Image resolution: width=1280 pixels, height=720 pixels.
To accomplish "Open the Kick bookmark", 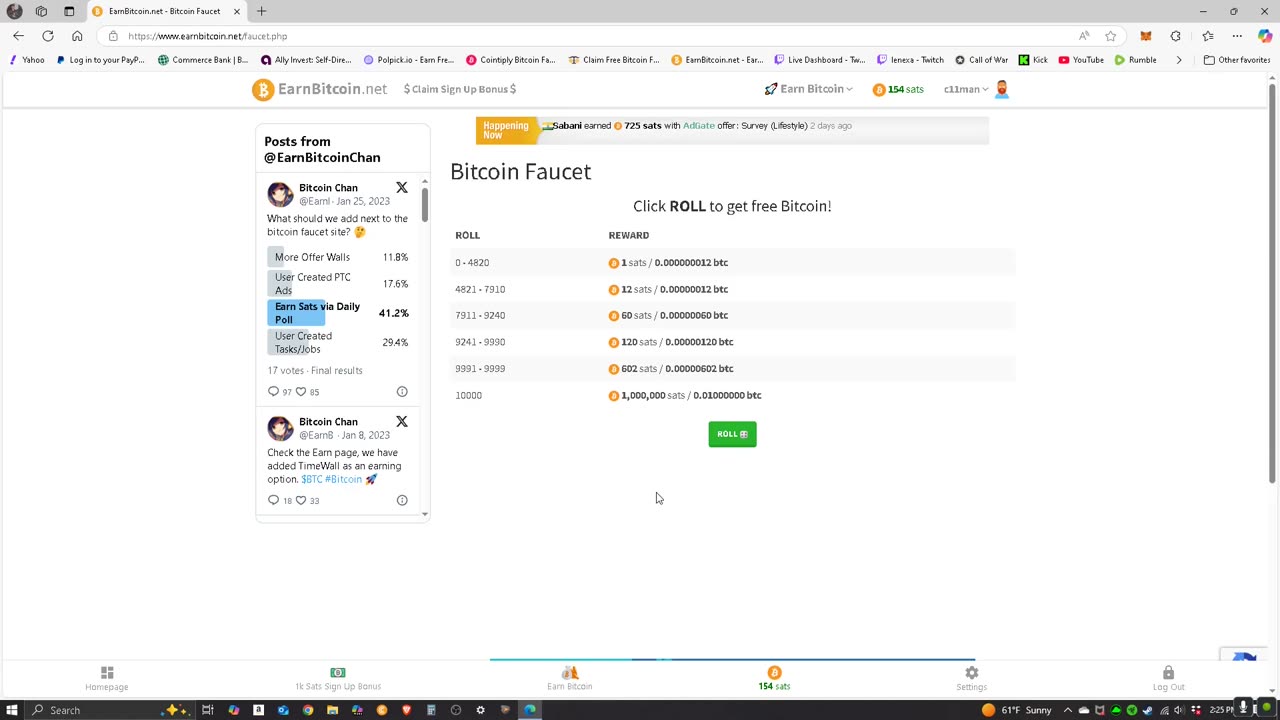I will coord(1033,60).
